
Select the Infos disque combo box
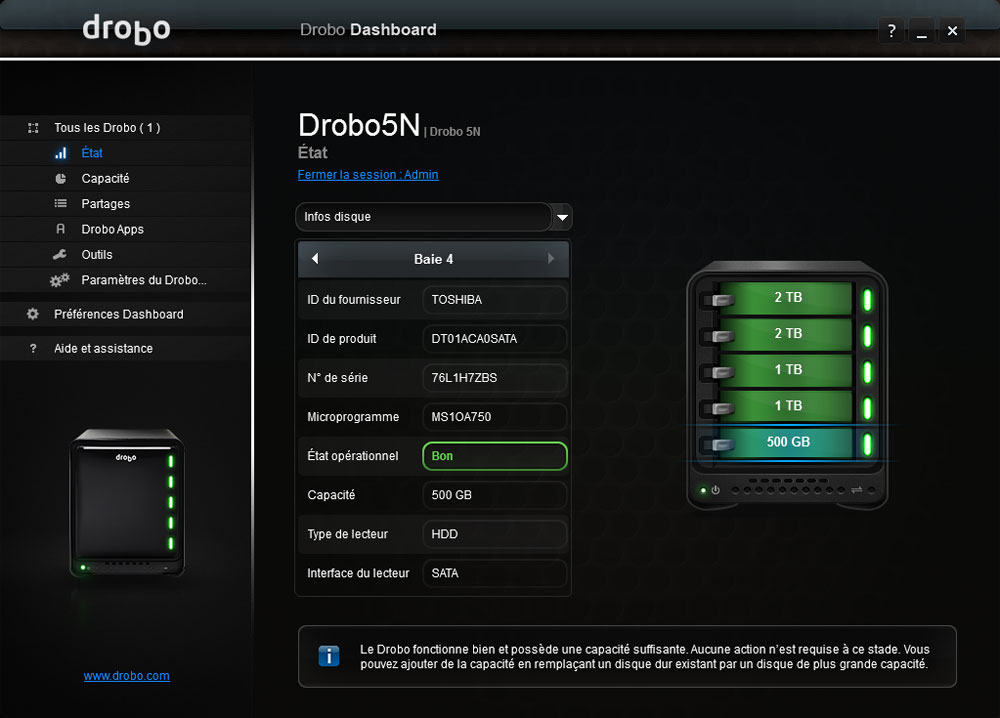pos(434,217)
